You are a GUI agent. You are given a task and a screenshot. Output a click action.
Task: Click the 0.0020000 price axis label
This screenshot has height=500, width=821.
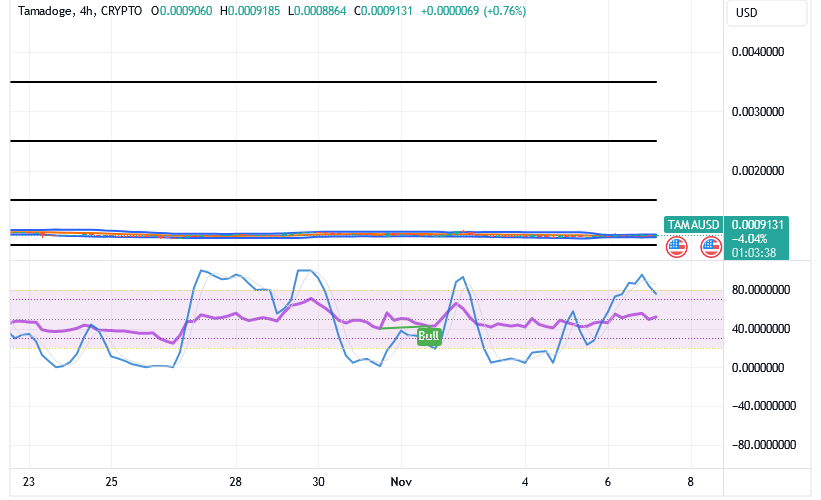(x=758, y=171)
